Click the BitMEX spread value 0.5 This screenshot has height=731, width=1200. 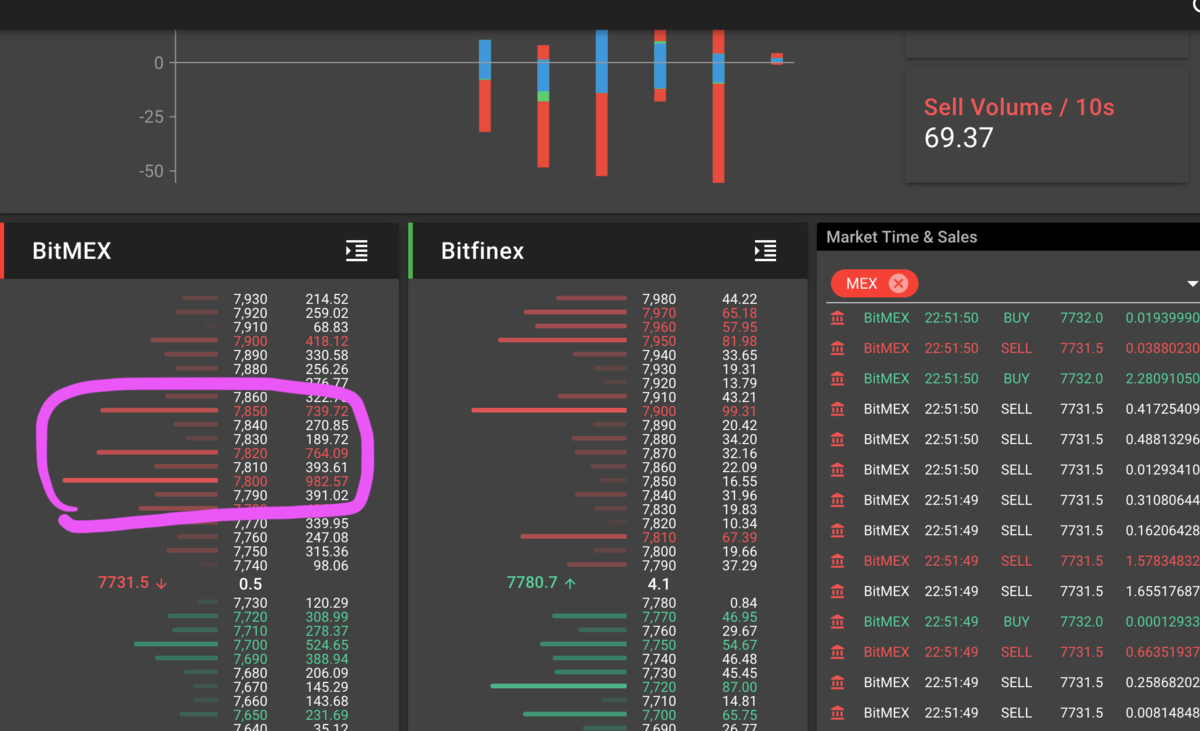click(253, 583)
